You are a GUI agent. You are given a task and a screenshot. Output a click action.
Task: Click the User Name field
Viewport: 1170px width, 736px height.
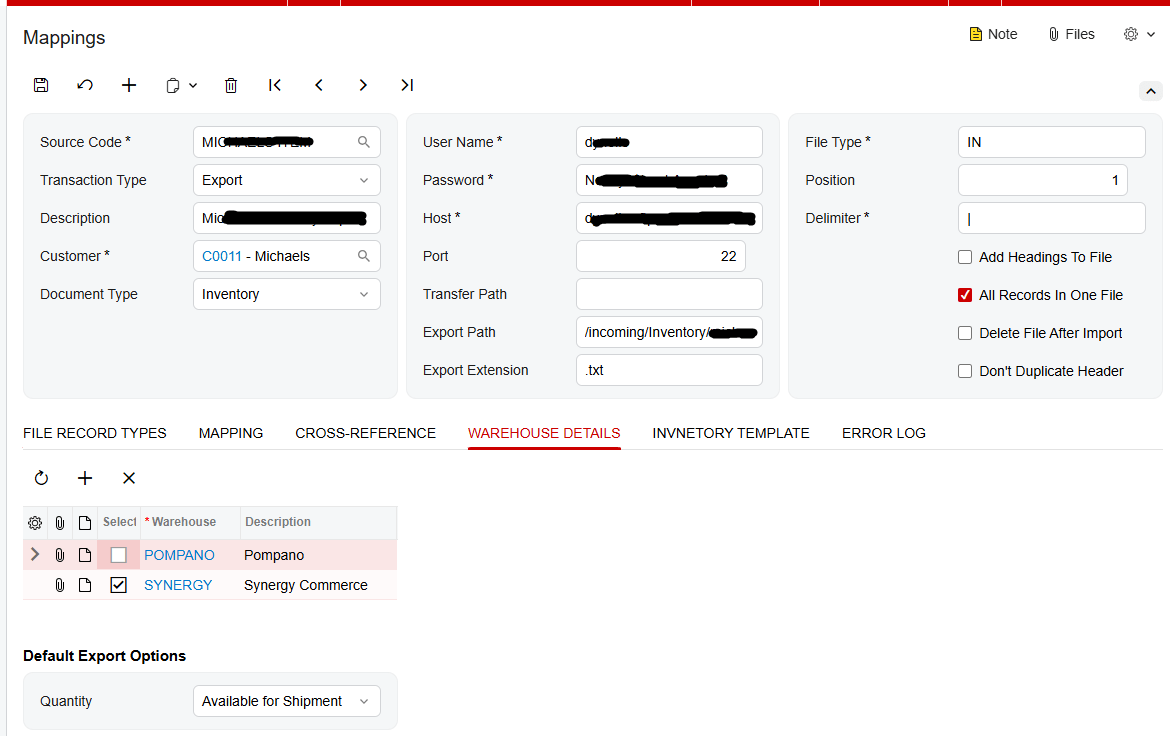point(669,142)
